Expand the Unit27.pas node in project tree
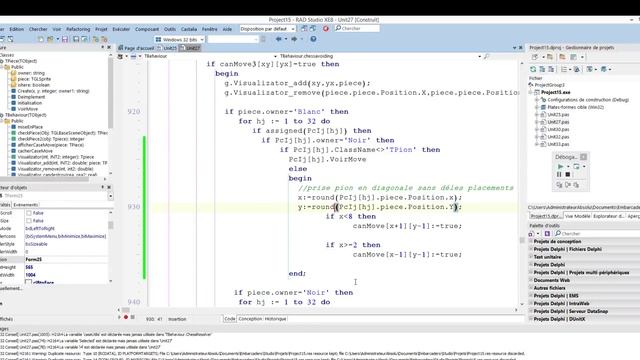Viewport: 640px width, 360px height. 537,122
